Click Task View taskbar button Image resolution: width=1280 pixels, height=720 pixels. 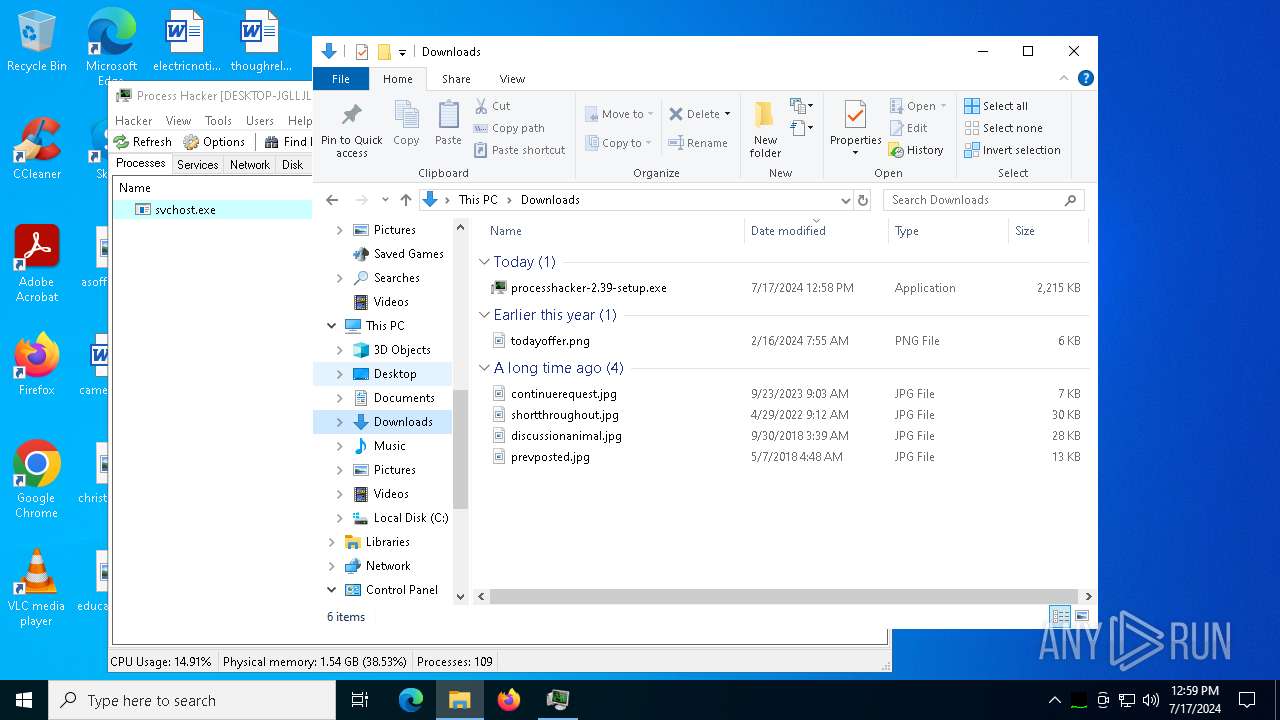(360, 700)
